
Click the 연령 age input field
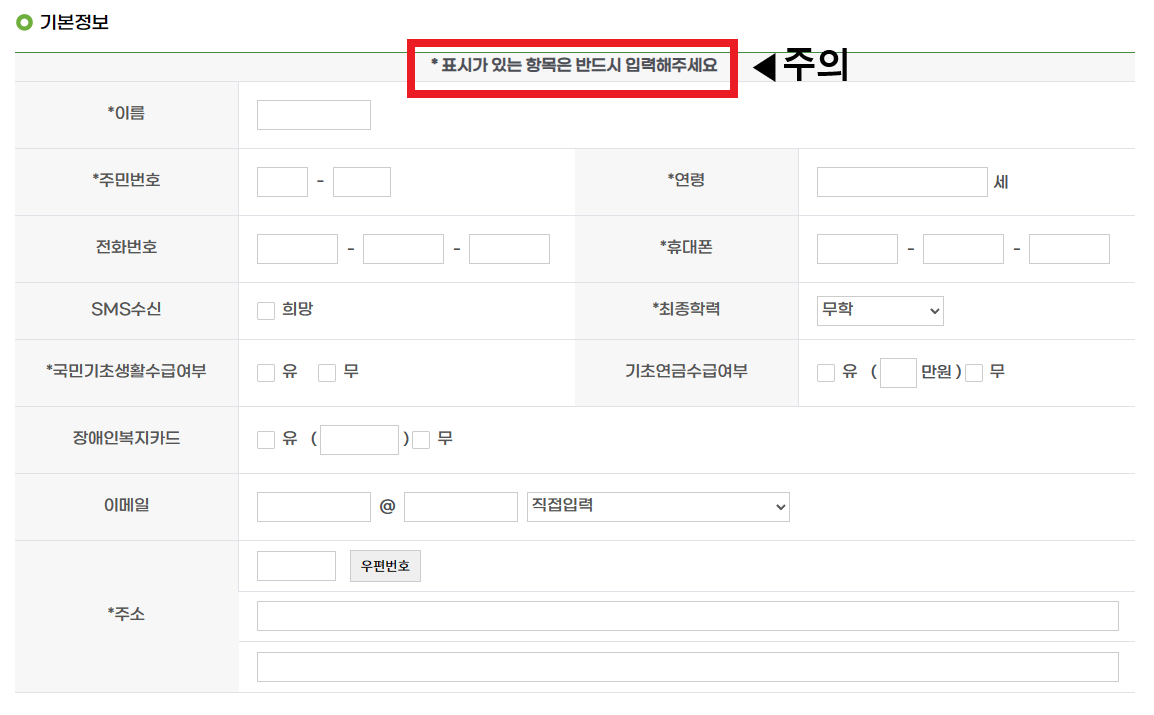[x=901, y=181]
